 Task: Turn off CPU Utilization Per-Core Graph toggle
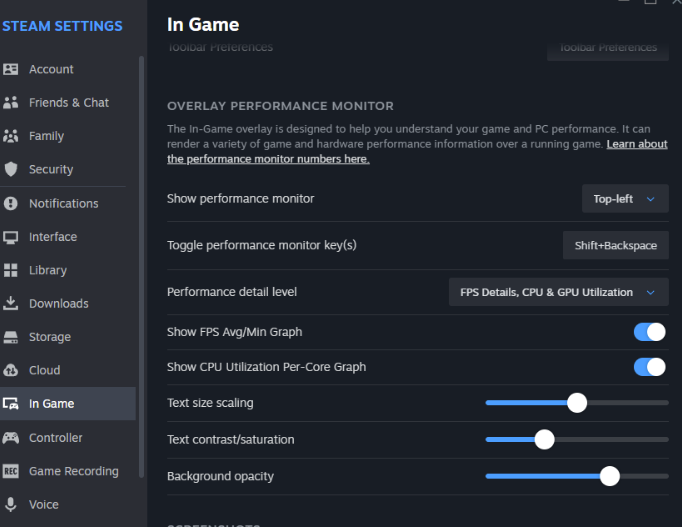pyautogui.click(x=649, y=367)
